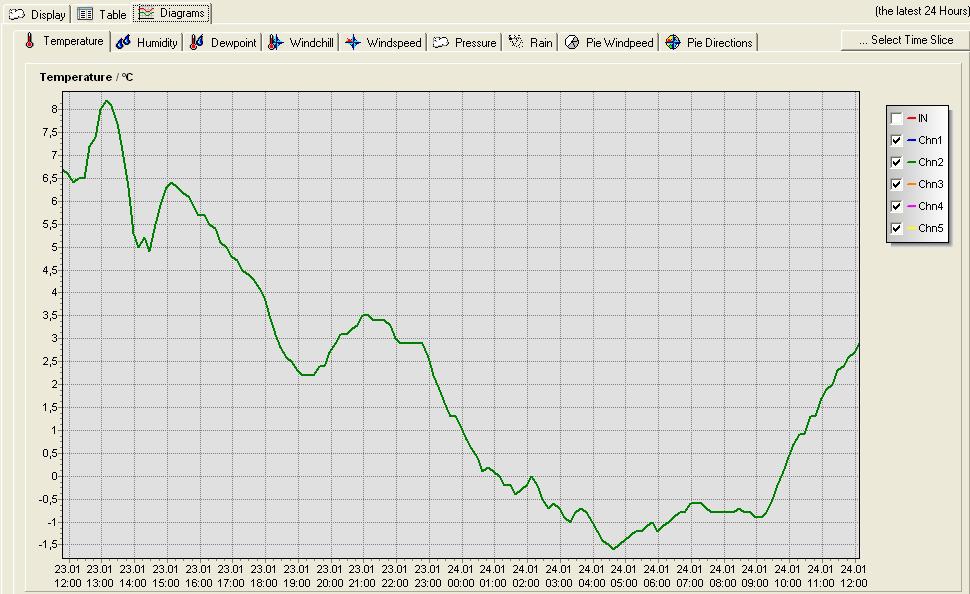Click the green Chn2 legend color line
The width and height of the screenshot is (970, 594).
coord(911,162)
